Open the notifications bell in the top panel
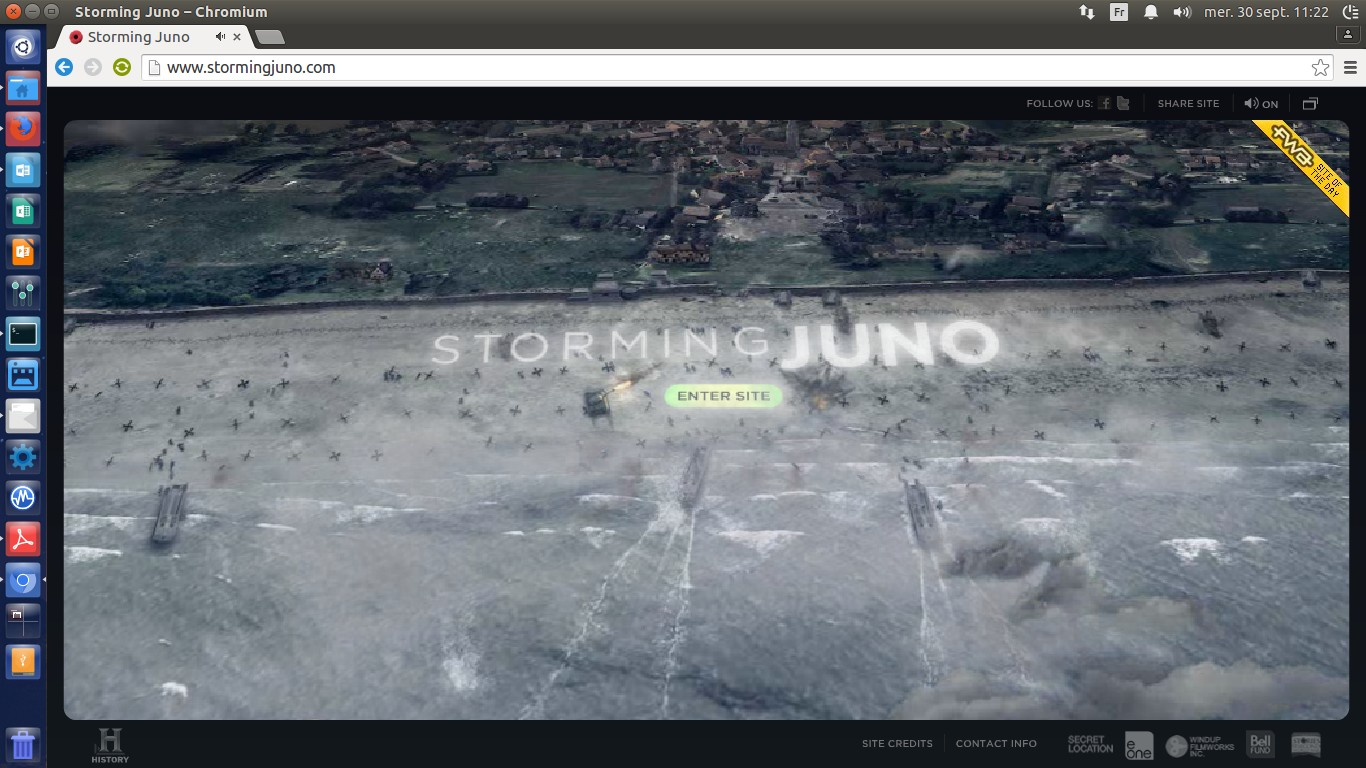Viewport: 1366px width, 768px height. click(x=1150, y=12)
